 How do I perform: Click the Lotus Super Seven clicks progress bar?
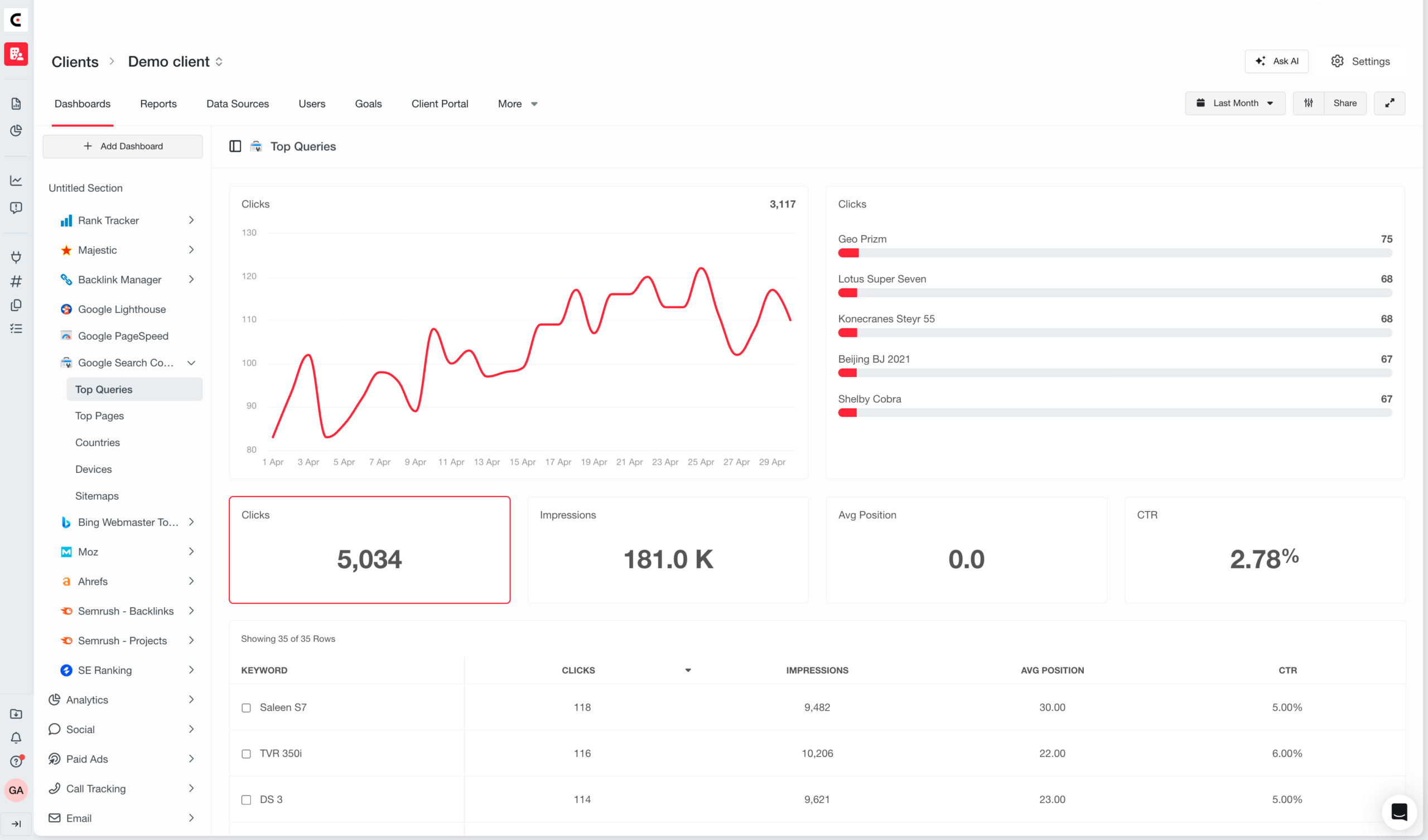click(x=1115, y=293)
